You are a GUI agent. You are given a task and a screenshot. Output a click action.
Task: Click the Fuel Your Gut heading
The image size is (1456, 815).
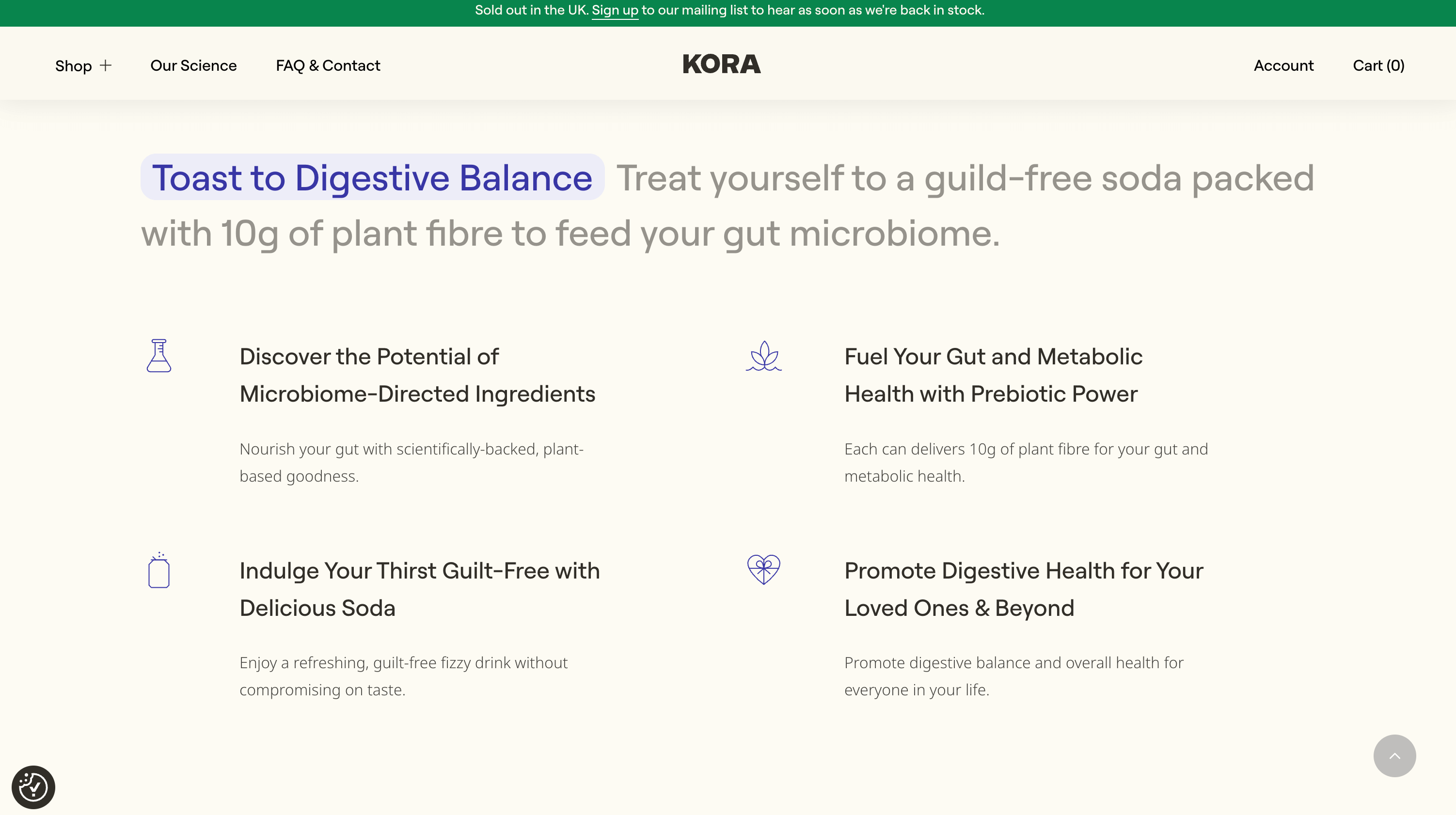tap(993, 375)
